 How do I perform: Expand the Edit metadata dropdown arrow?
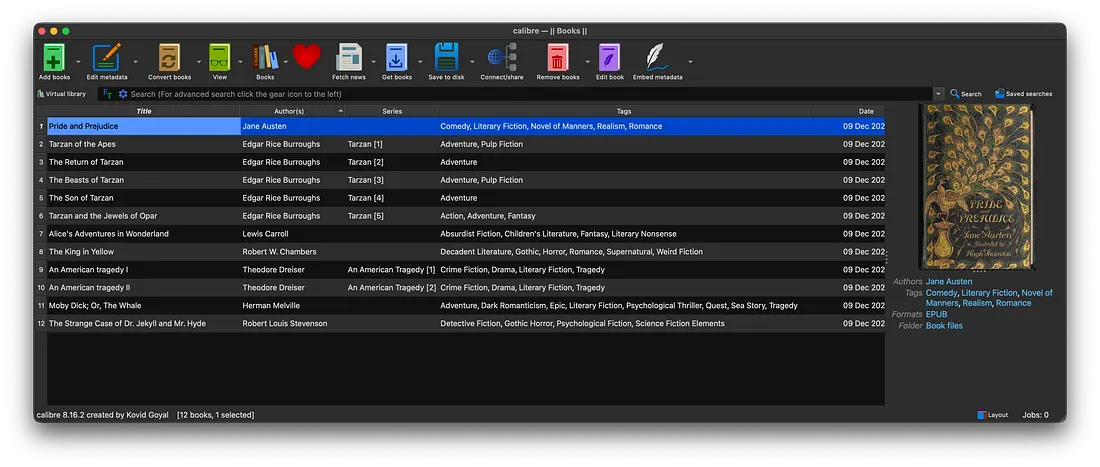pyautogui.click(x=136, y=62)
